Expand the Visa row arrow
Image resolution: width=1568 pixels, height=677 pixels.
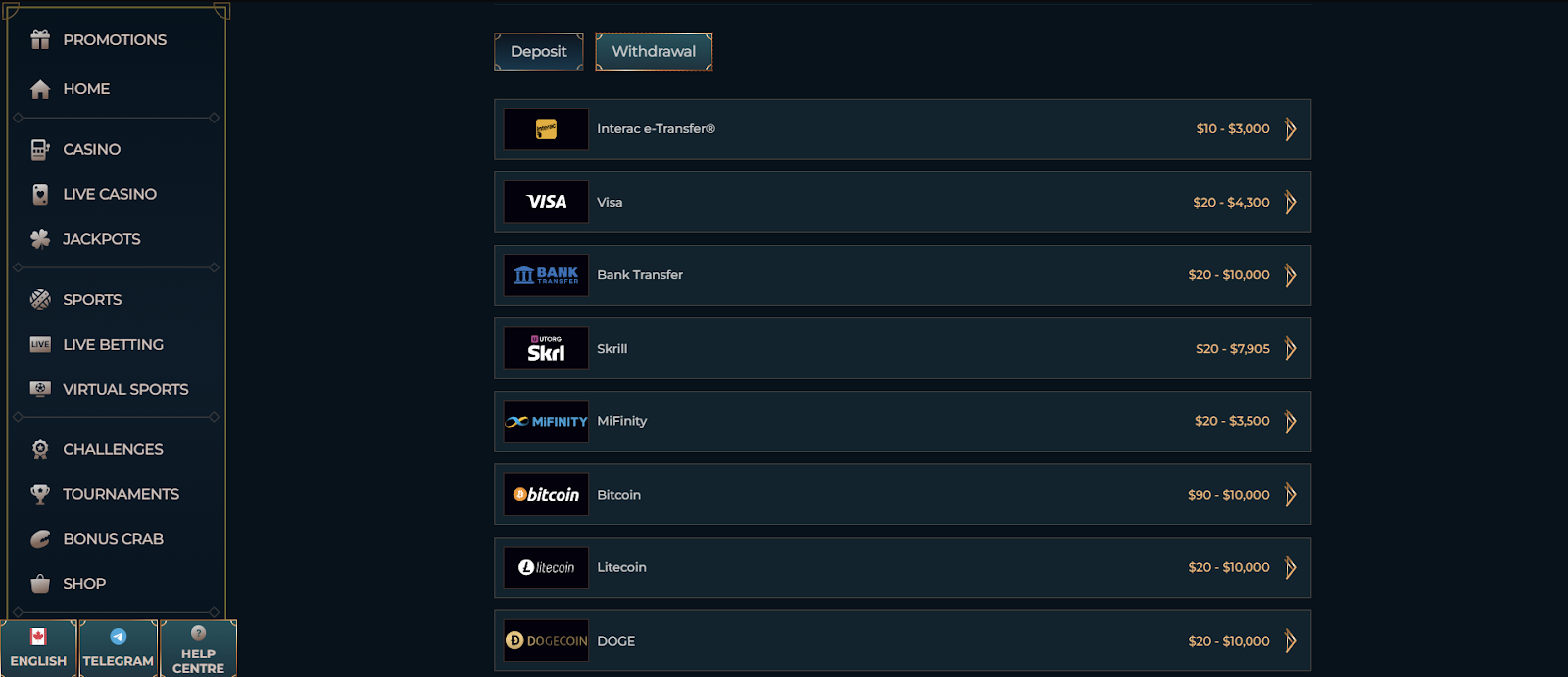click(x=1291, y=202)
